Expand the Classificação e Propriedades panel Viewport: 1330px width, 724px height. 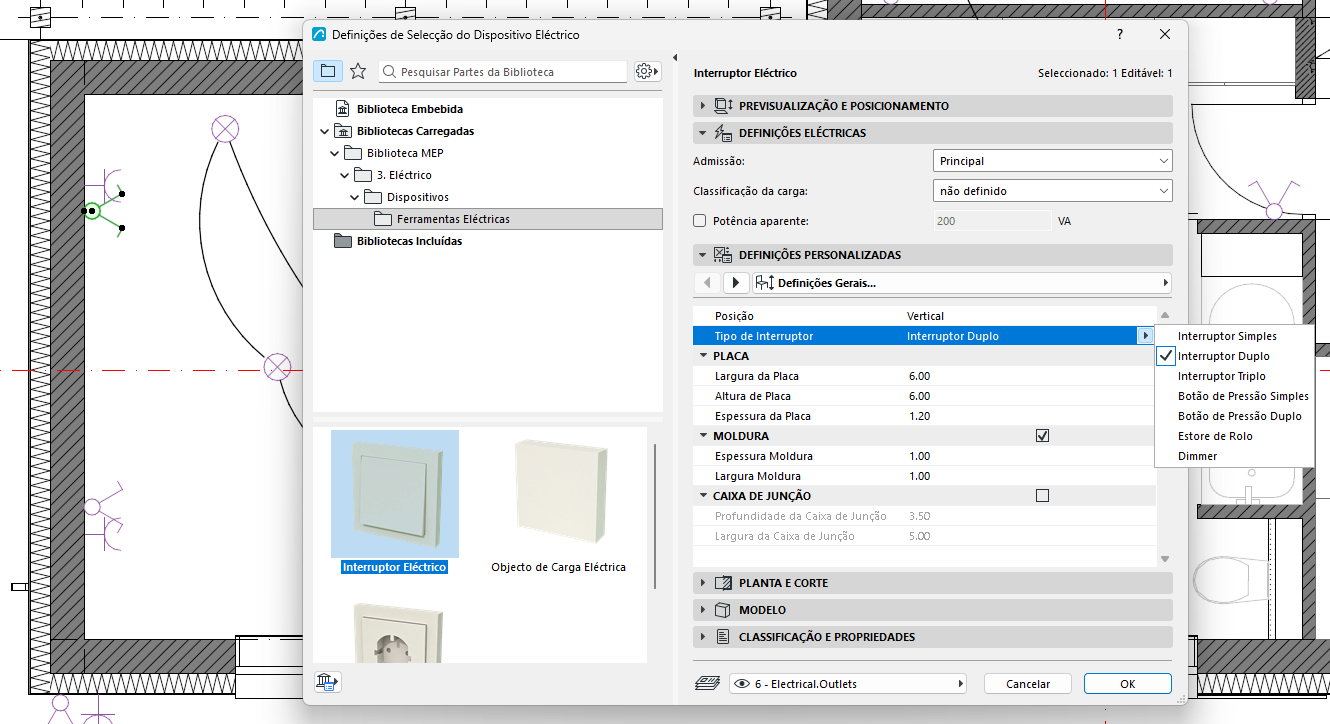pyautogui.click(x=932, y=637)
